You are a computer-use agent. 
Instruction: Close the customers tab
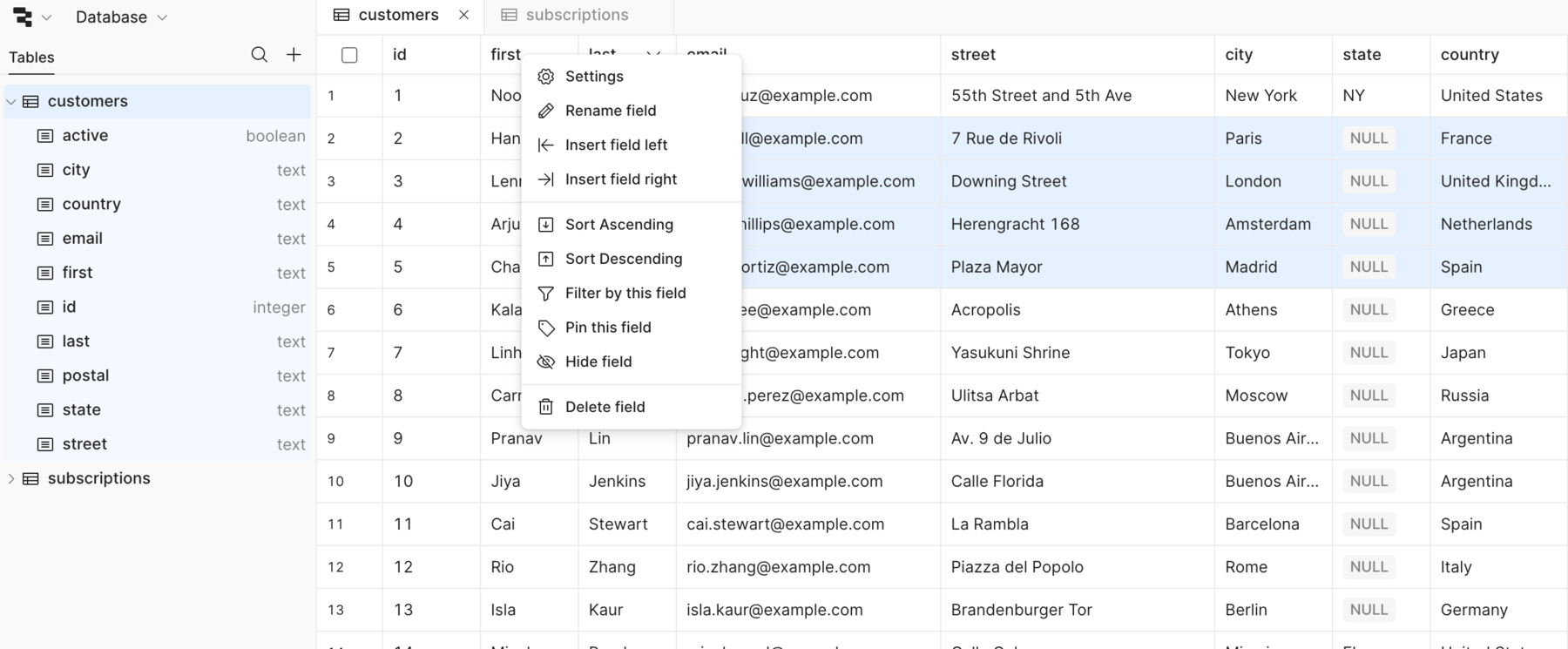[464, 15]
